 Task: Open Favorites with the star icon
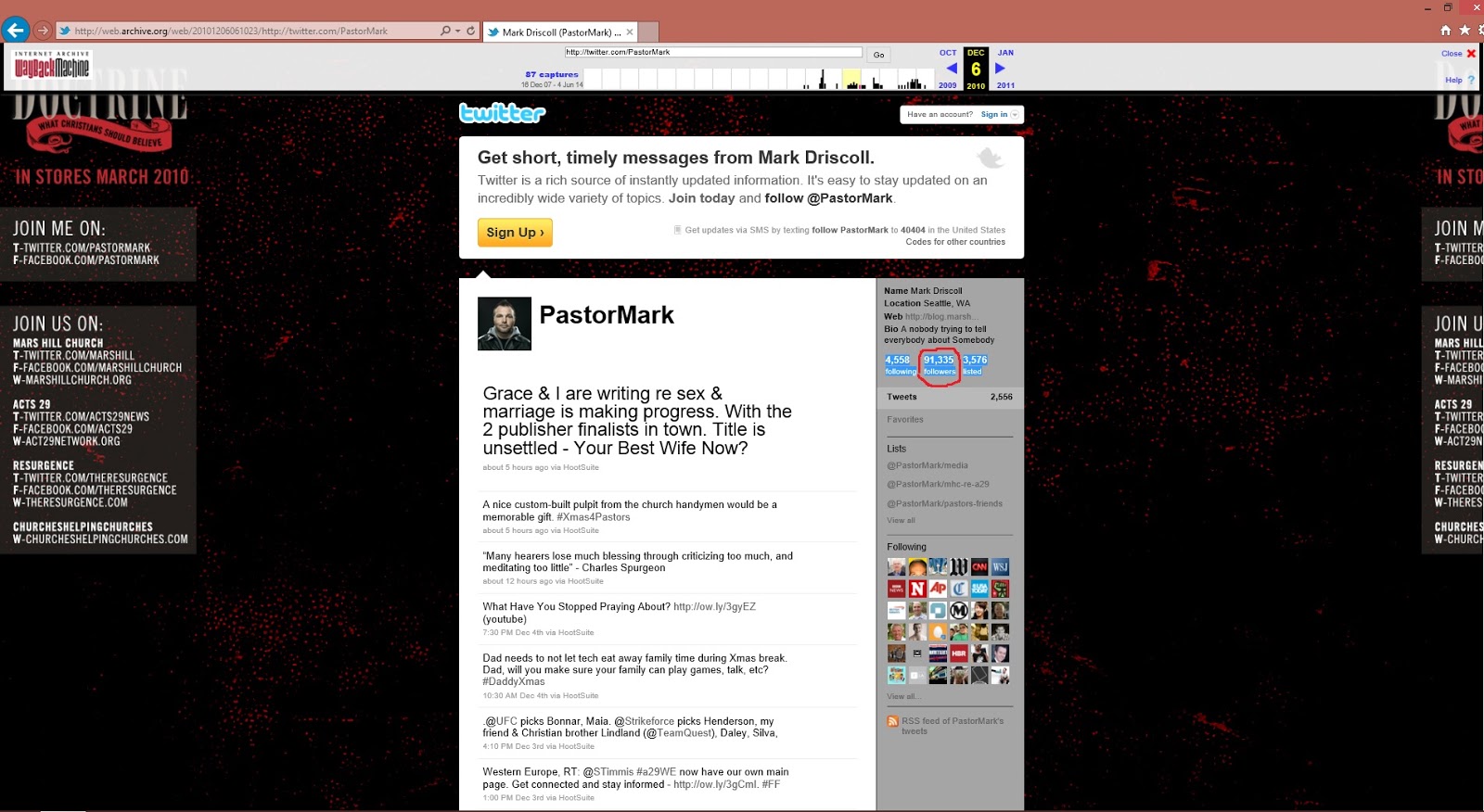coord(1465,30)
